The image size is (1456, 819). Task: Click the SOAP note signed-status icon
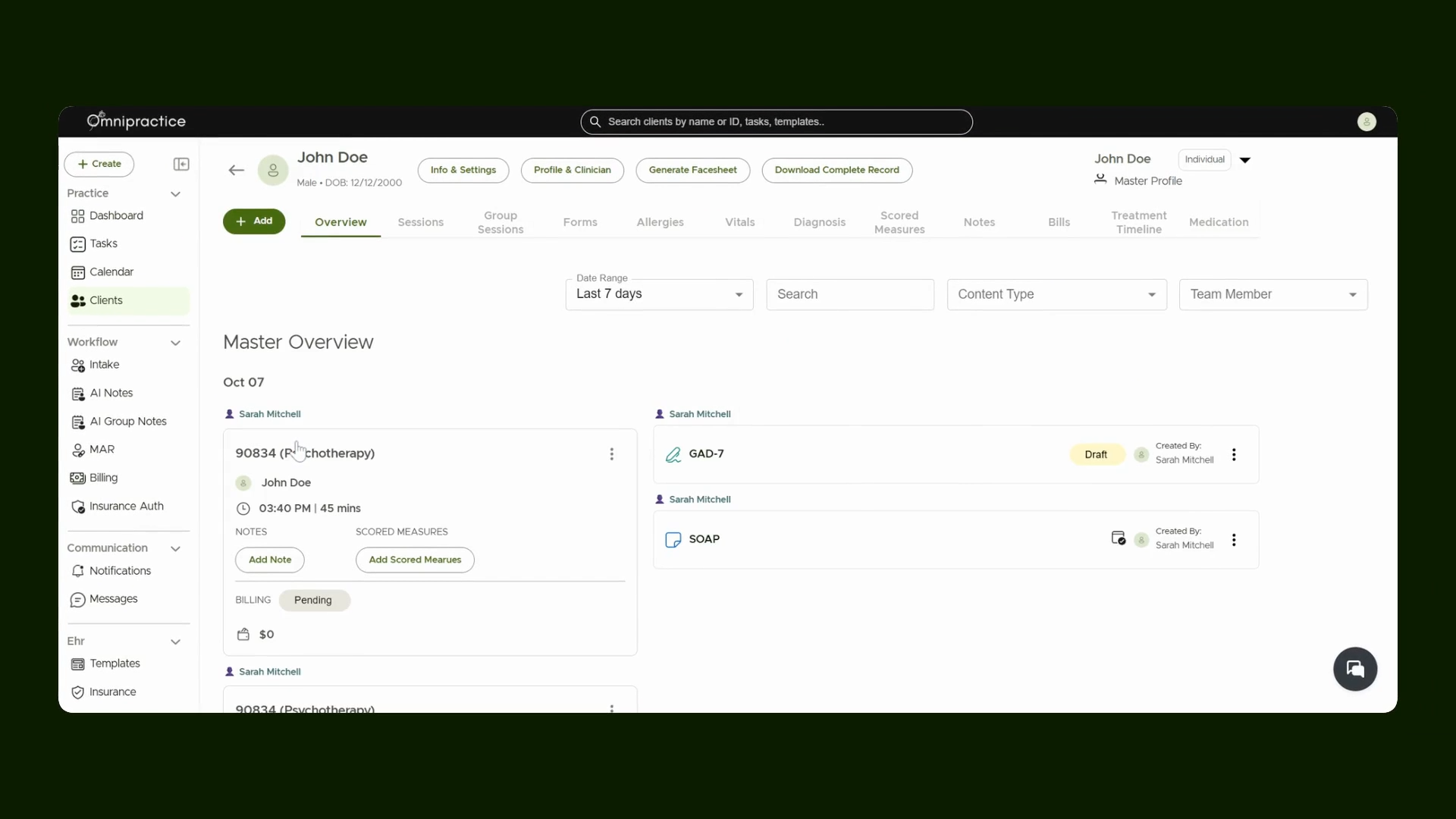click(1118, 538)
